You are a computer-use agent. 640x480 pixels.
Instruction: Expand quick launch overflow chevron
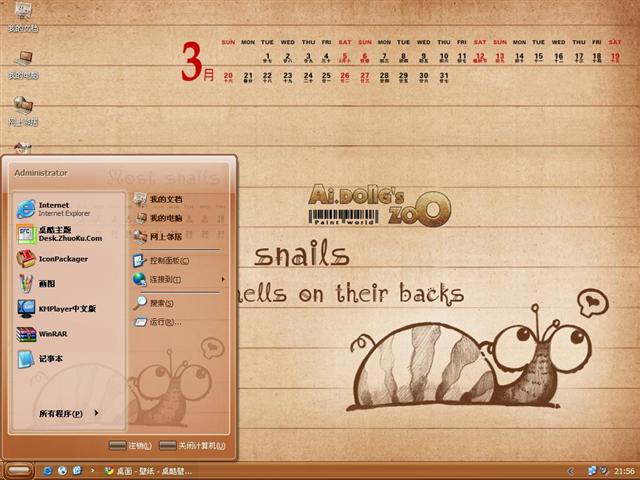pos(93,470)
